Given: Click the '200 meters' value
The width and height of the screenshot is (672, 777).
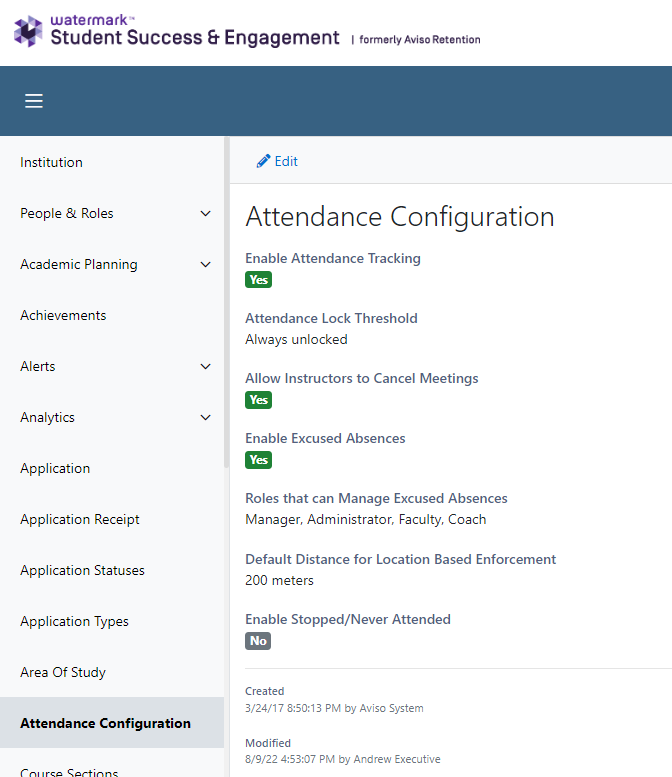Looking at the screenshot, I should point(280,581).
